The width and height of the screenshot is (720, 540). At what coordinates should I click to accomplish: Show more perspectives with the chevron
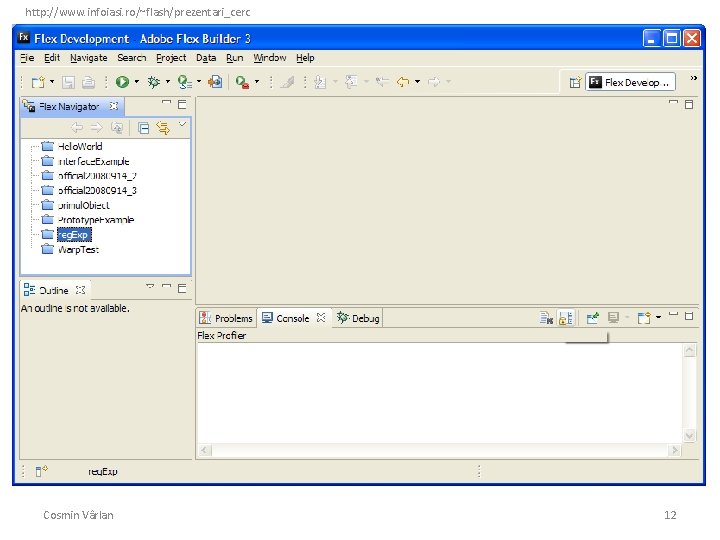(x=693, y=79)
